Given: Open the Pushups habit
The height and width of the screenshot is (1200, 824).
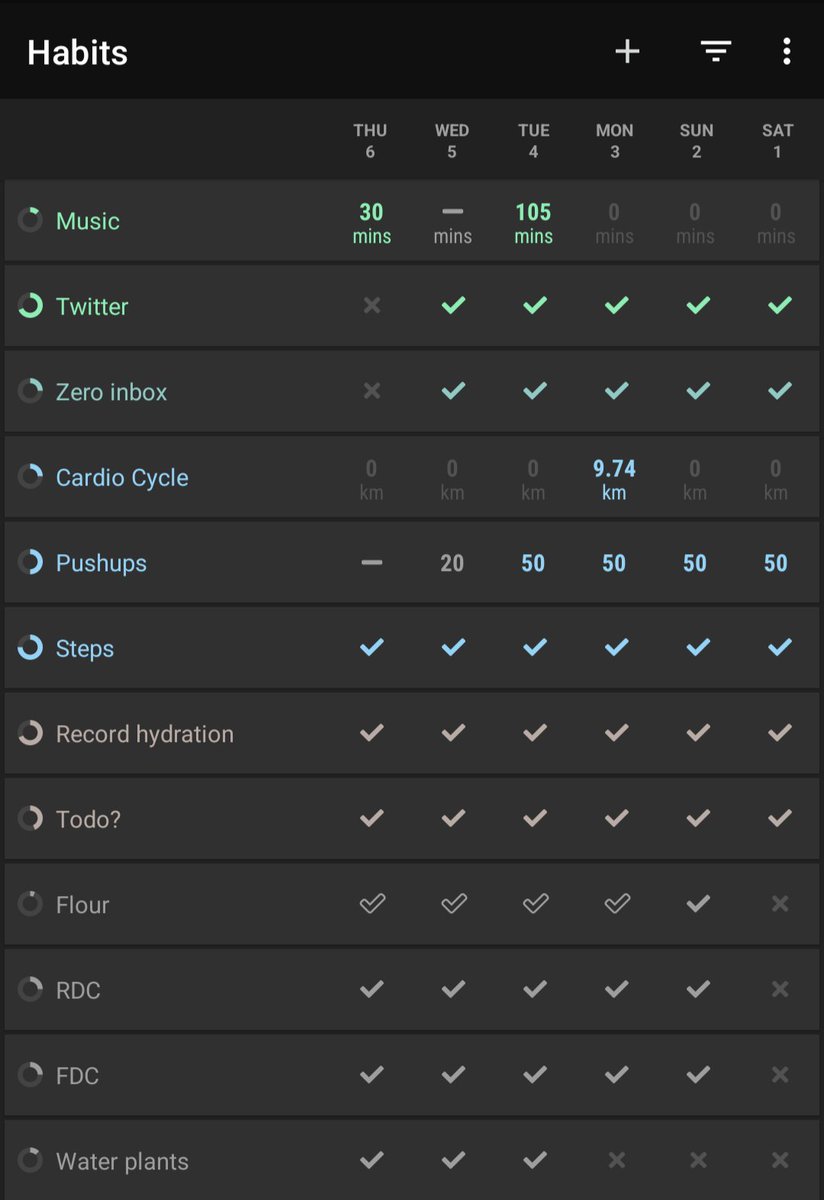Looking at the screenshot, I should [x=101, y=563].
